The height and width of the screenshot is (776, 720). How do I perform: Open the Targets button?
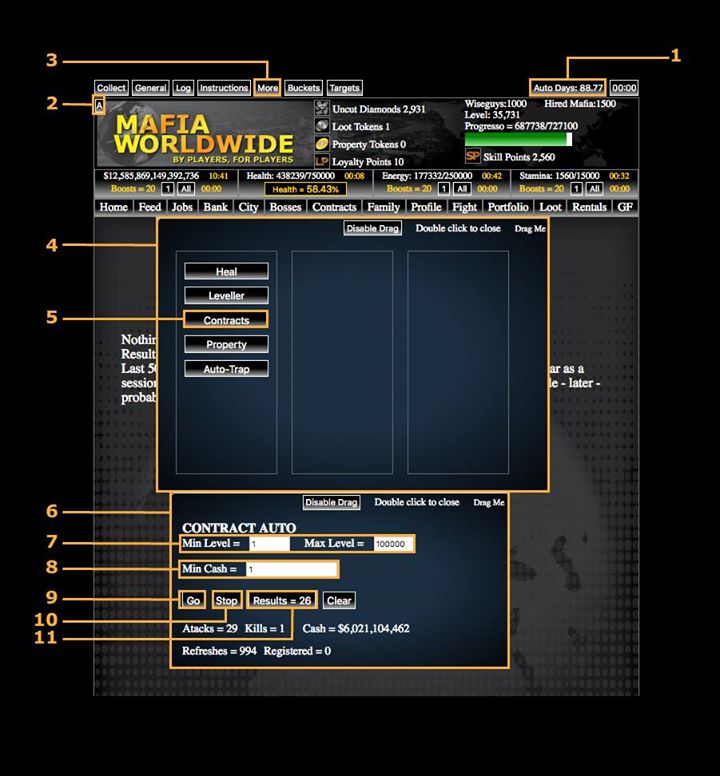click(x=344, y=88)
